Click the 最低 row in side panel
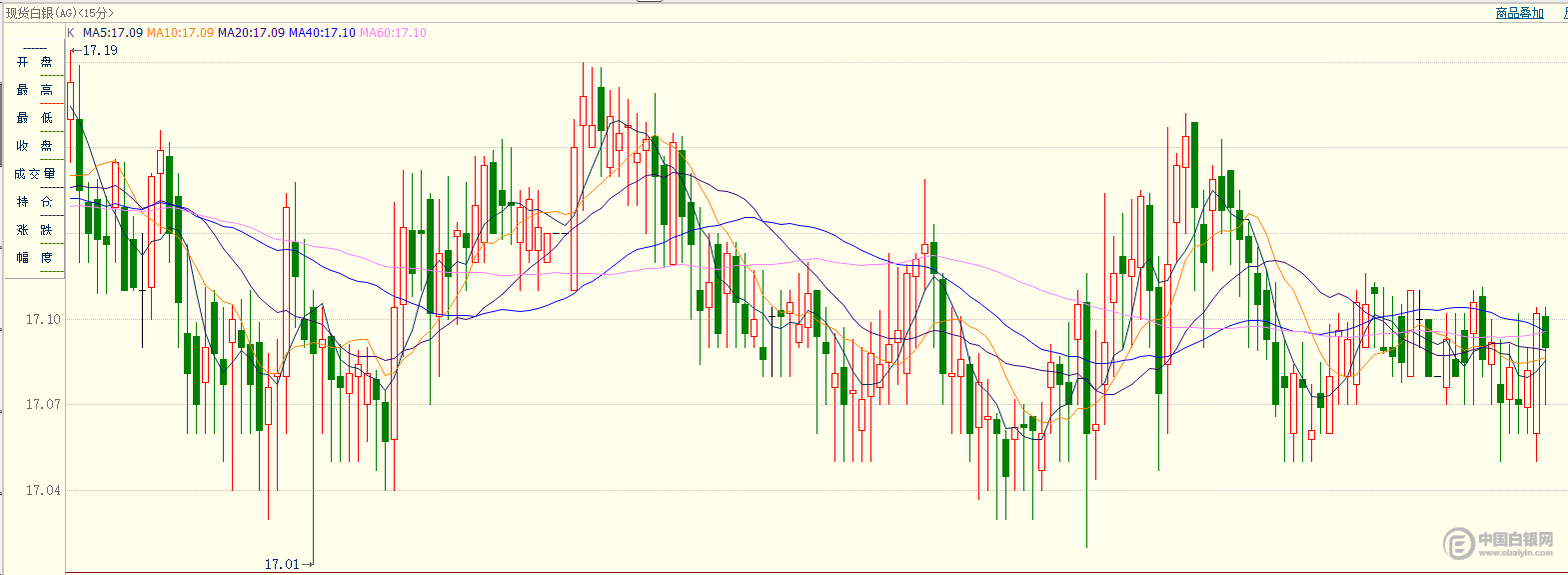1568x575 pixels. click(35, 118)
